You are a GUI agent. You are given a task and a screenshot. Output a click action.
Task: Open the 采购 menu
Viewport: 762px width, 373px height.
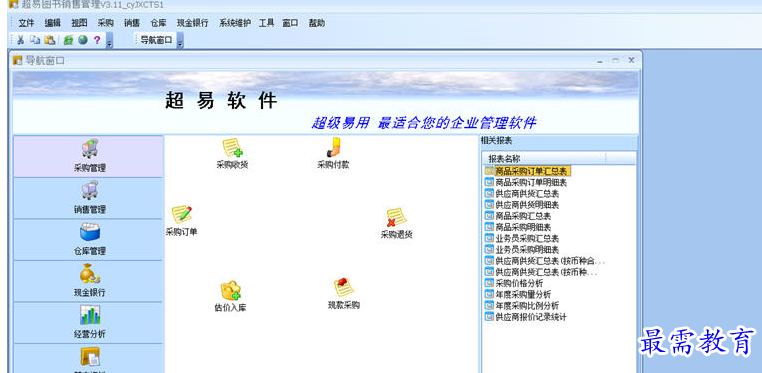coord(105,23)
